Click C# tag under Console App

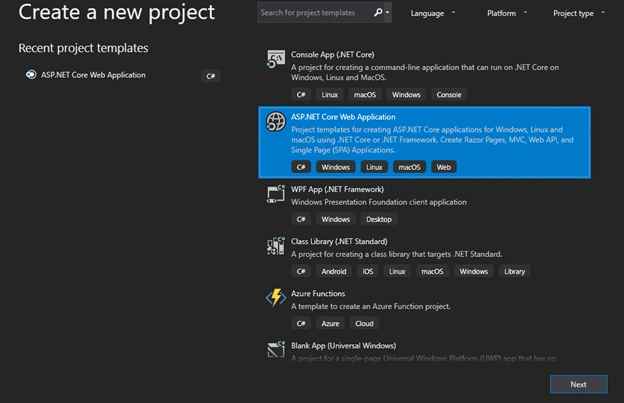[x=301, y=95]
